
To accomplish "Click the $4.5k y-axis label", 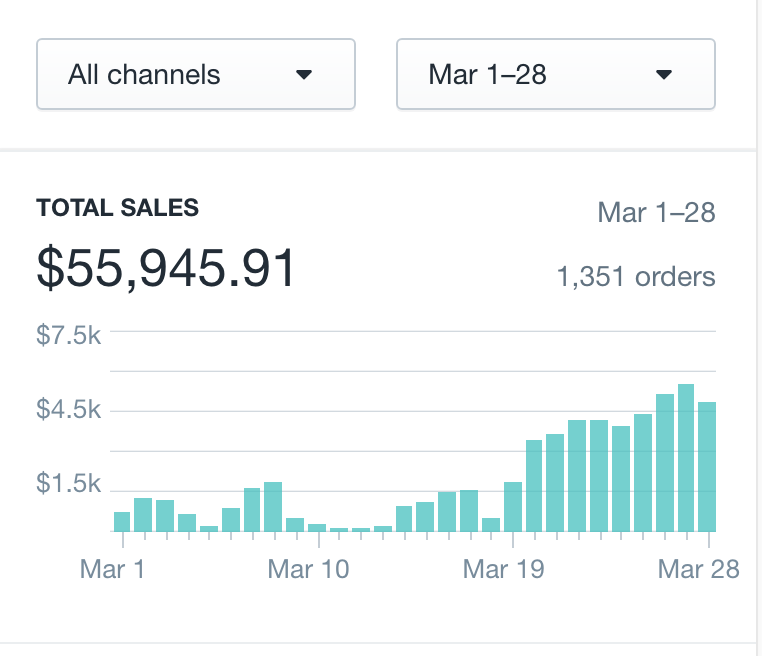I will pos(68,410).
